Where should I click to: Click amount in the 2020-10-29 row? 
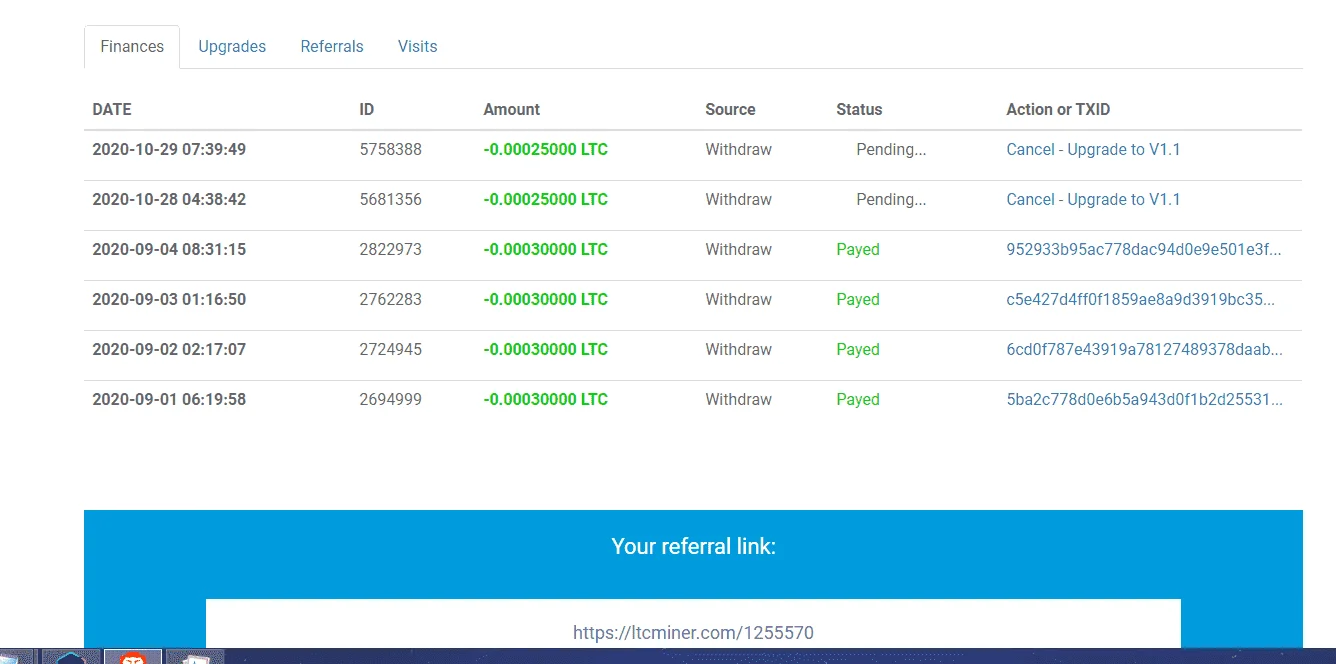545,150
